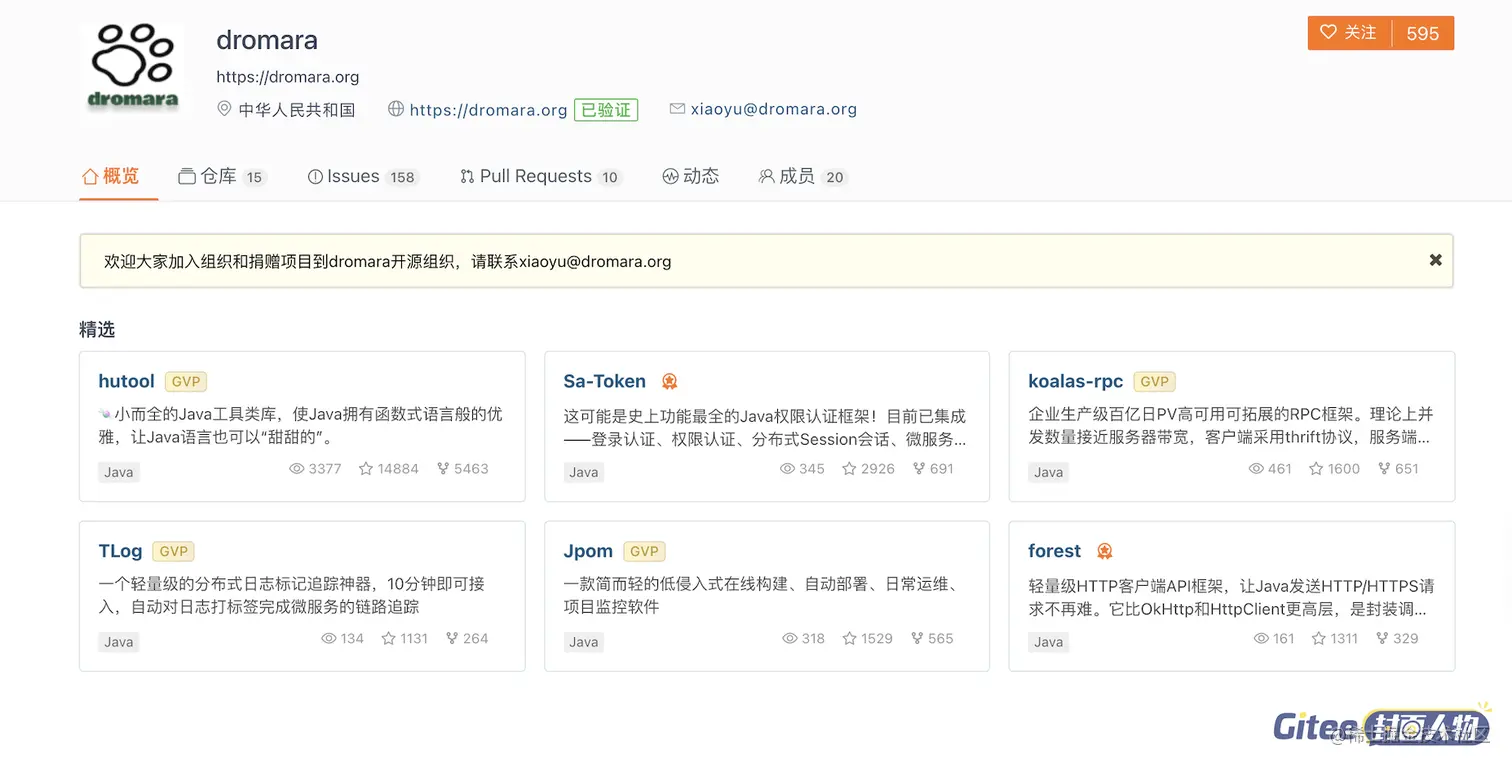Open the verified https://dromara.org website link
The image size is (1512, 767).
[x=488, y=110]
